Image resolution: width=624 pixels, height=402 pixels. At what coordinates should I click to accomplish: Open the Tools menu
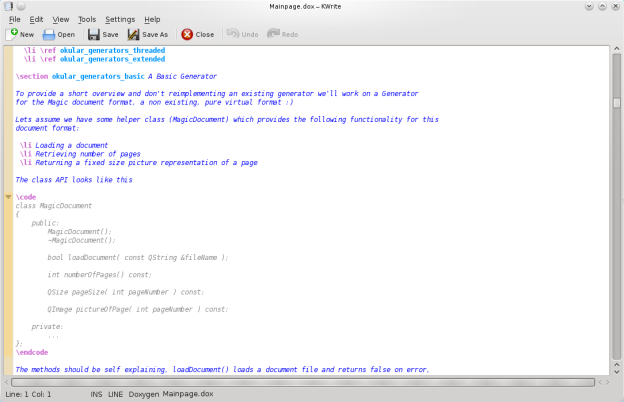(87, 19)
